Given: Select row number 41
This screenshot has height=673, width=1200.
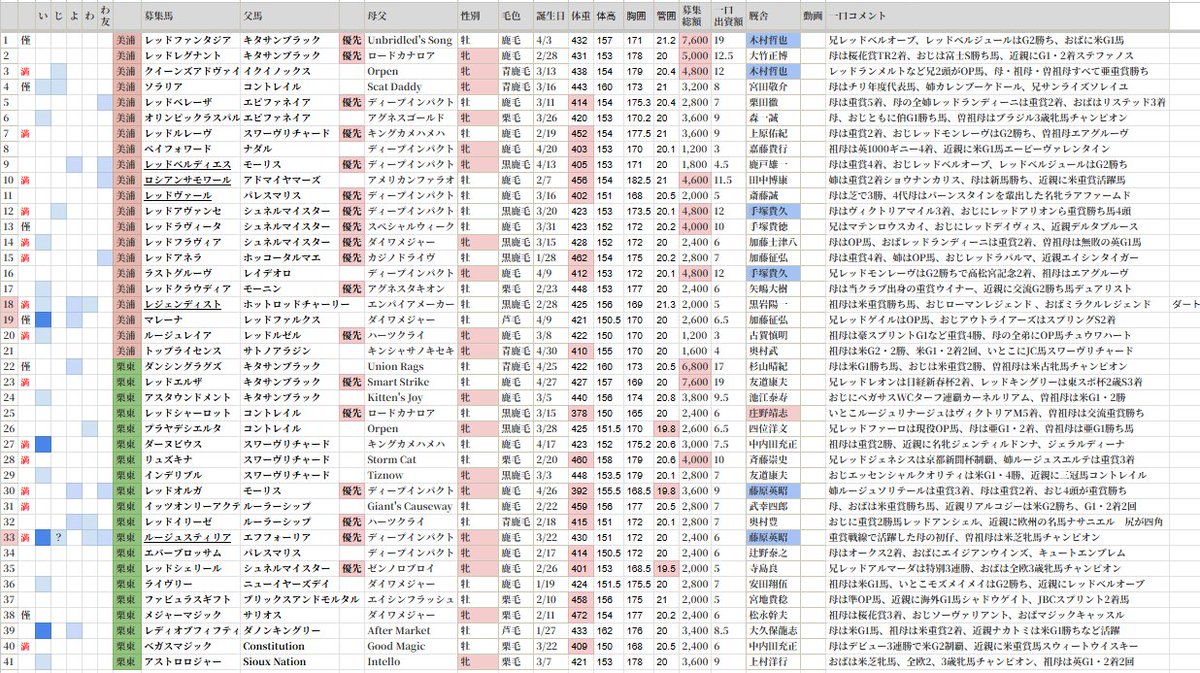Looking at the screenshot, I should [x=8, y=661].
